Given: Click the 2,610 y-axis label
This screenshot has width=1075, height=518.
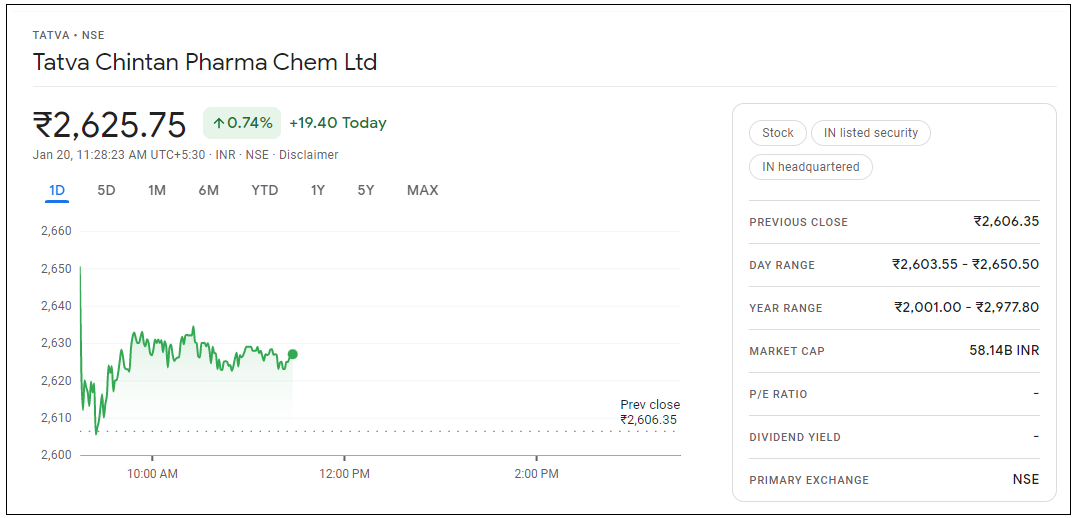Looking at the screenshot, I should pyautogui.click(x=56, y=417).
